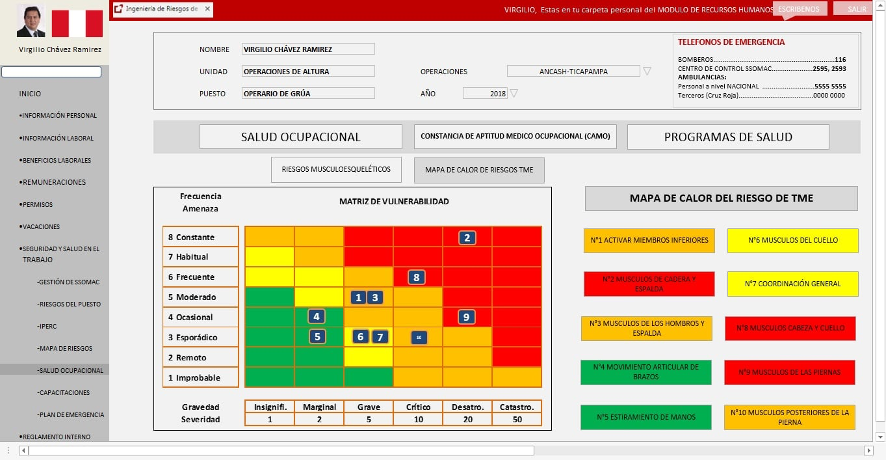Click the green N°5 Estiramiento de Manos swatch
This screenshot has width=887, height=460.
(647, 417)
